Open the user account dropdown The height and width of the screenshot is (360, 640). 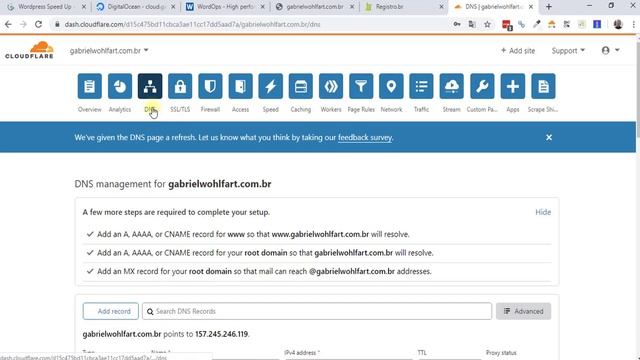[x=611, y=50]
